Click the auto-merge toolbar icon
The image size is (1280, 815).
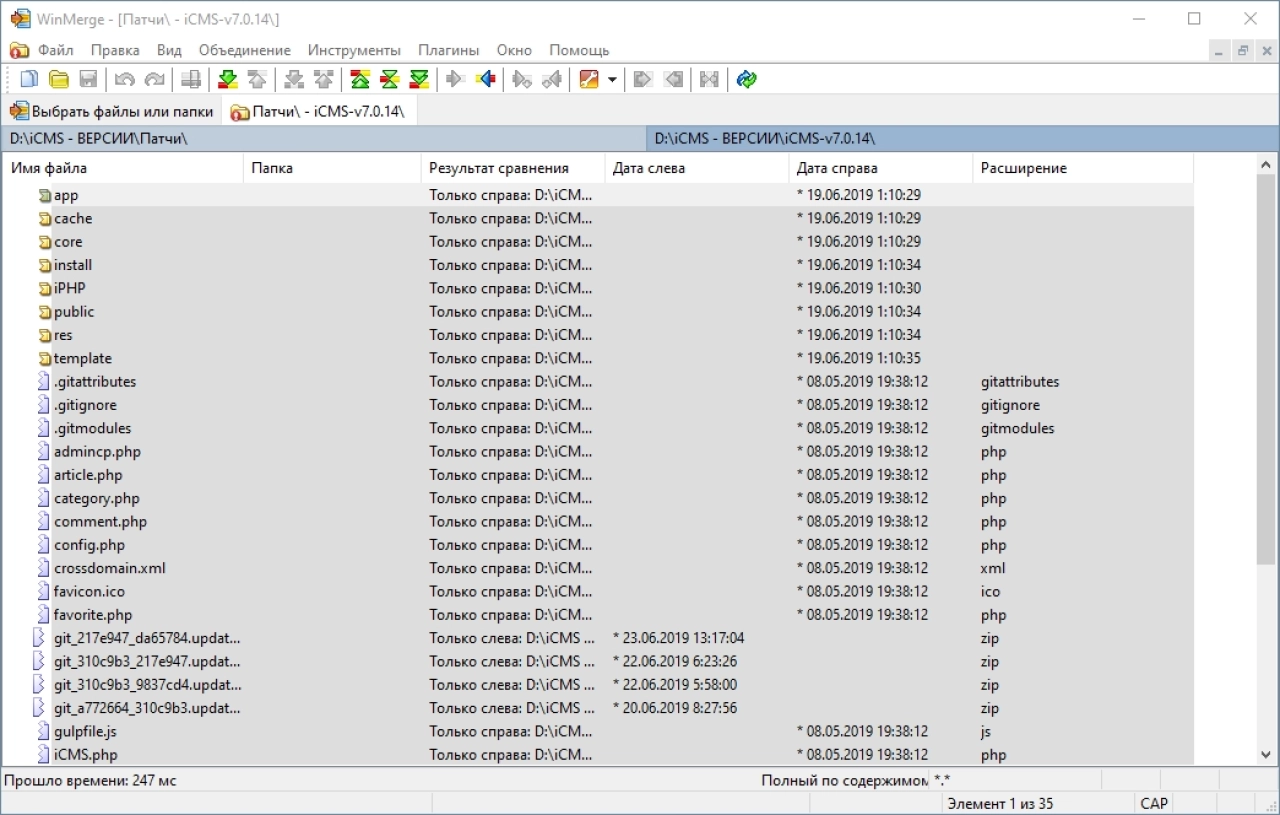click(x=709, y=79)
